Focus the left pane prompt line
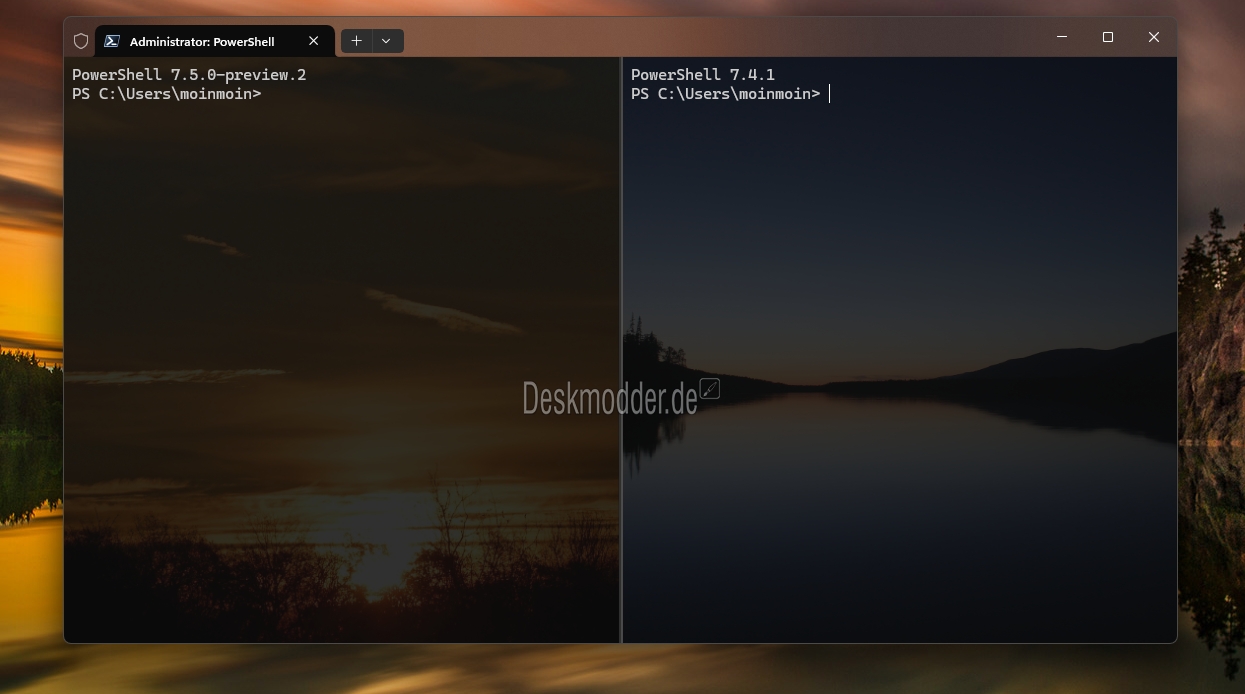The height and width of the screenshot is (694, 1245). [x=167, y=94]
